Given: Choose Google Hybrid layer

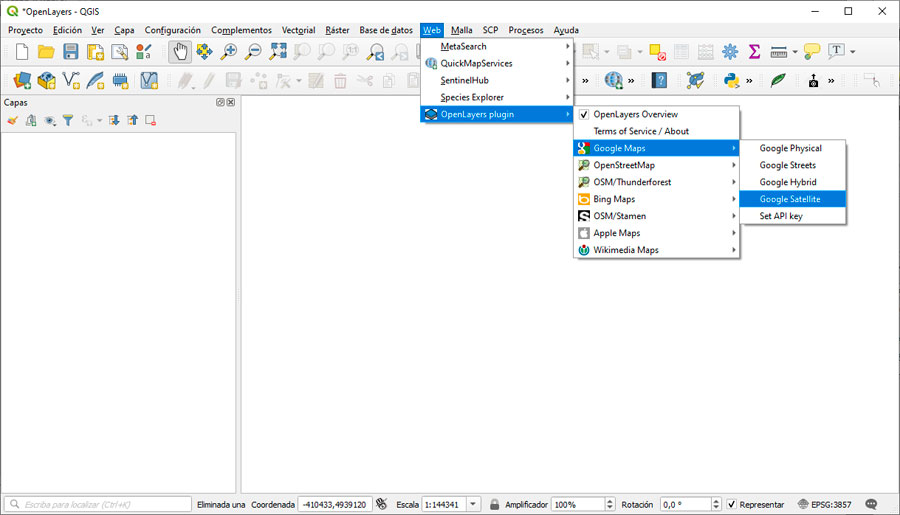Looking at the screenshot, I should [x=793, y=182].
